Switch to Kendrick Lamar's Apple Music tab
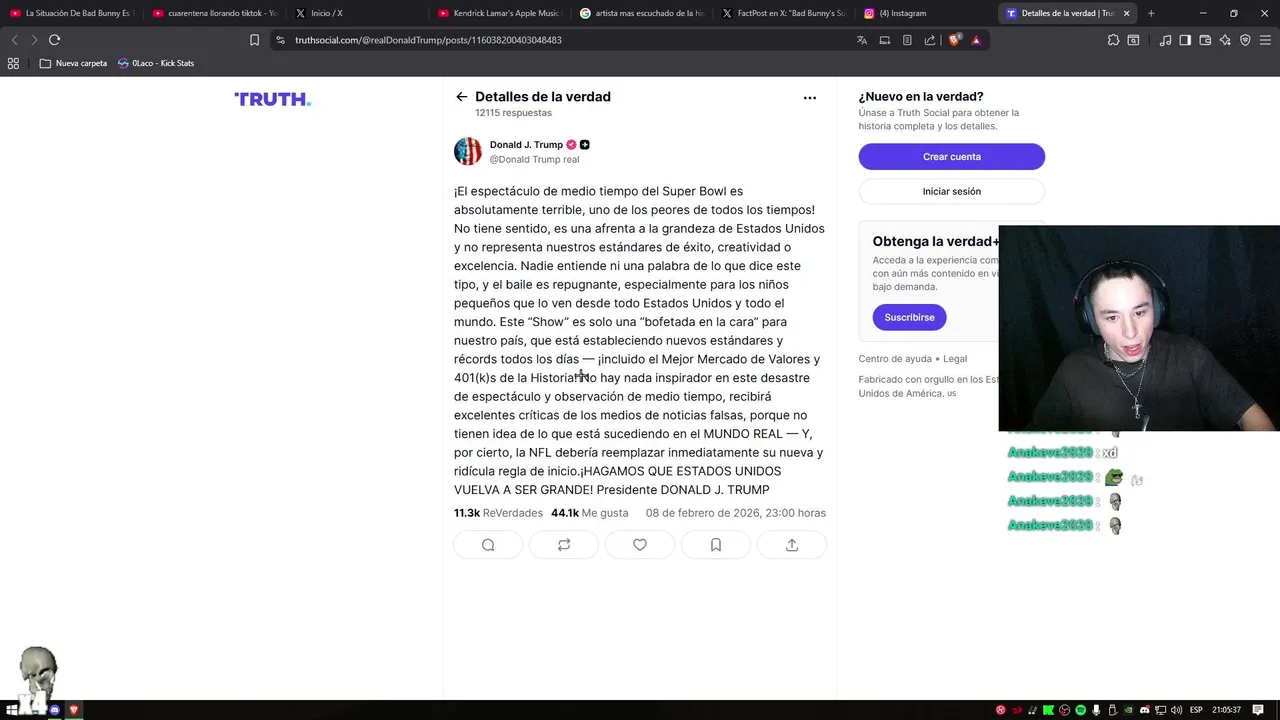This screenshot has width=1280, height=720. (x=500, y=13)
